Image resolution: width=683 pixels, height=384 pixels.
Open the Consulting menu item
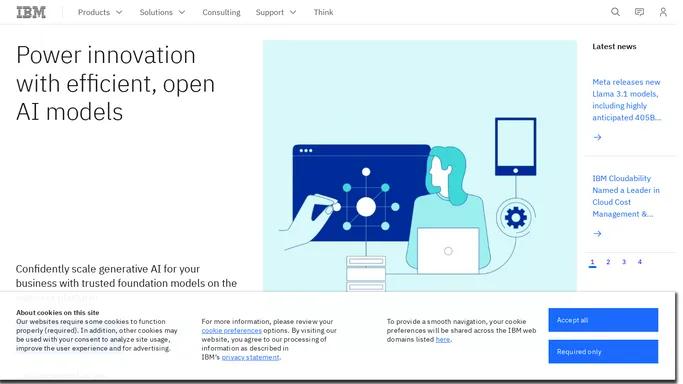[221, 12]
